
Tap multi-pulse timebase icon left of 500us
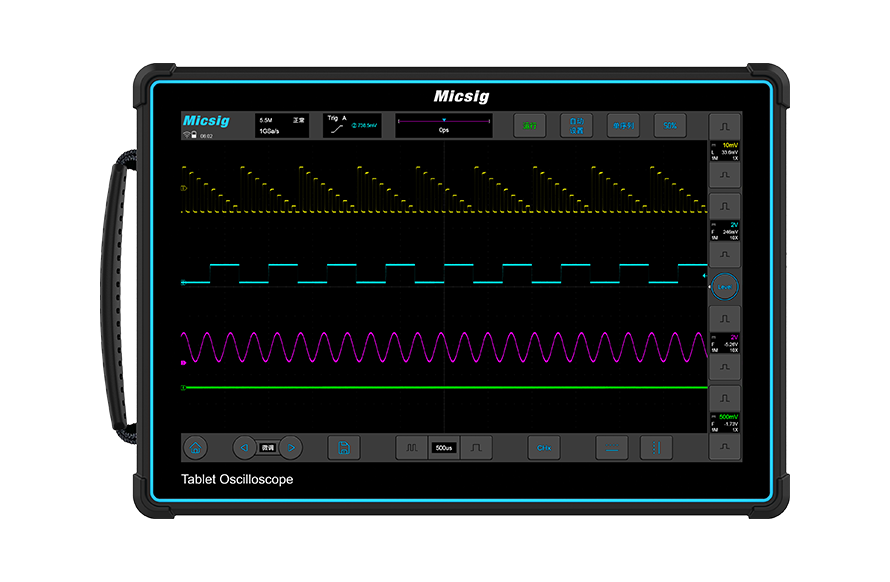click(411, 448)
